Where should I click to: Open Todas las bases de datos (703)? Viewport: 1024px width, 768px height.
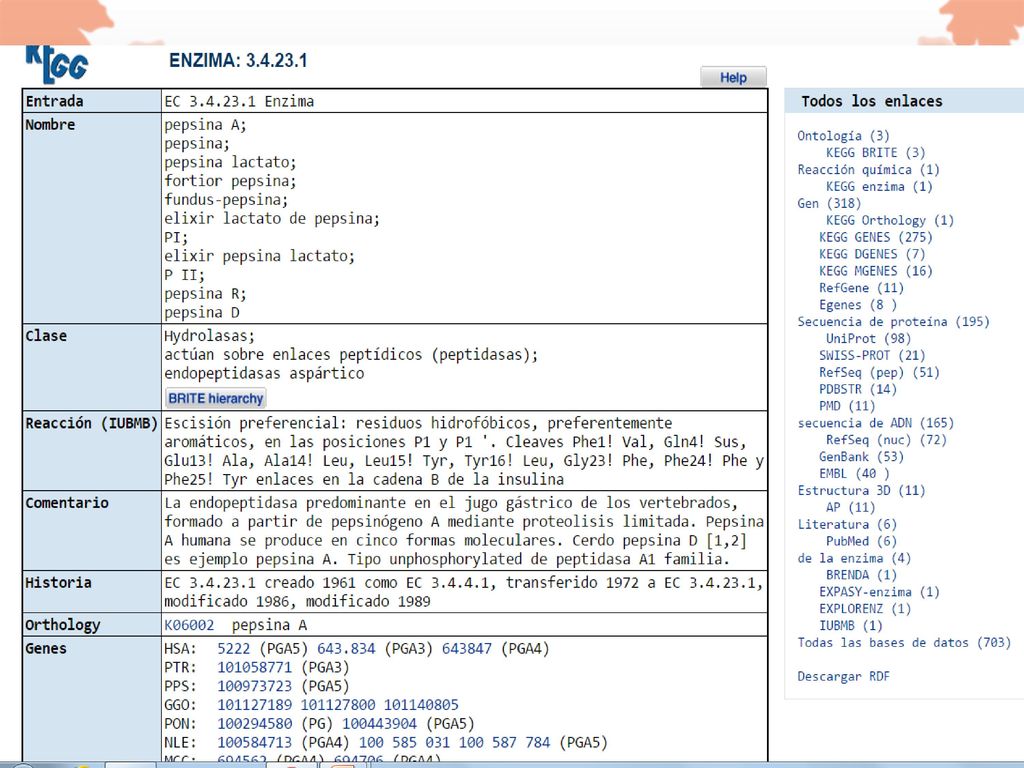pyautogui.click(x=904, y=643)
